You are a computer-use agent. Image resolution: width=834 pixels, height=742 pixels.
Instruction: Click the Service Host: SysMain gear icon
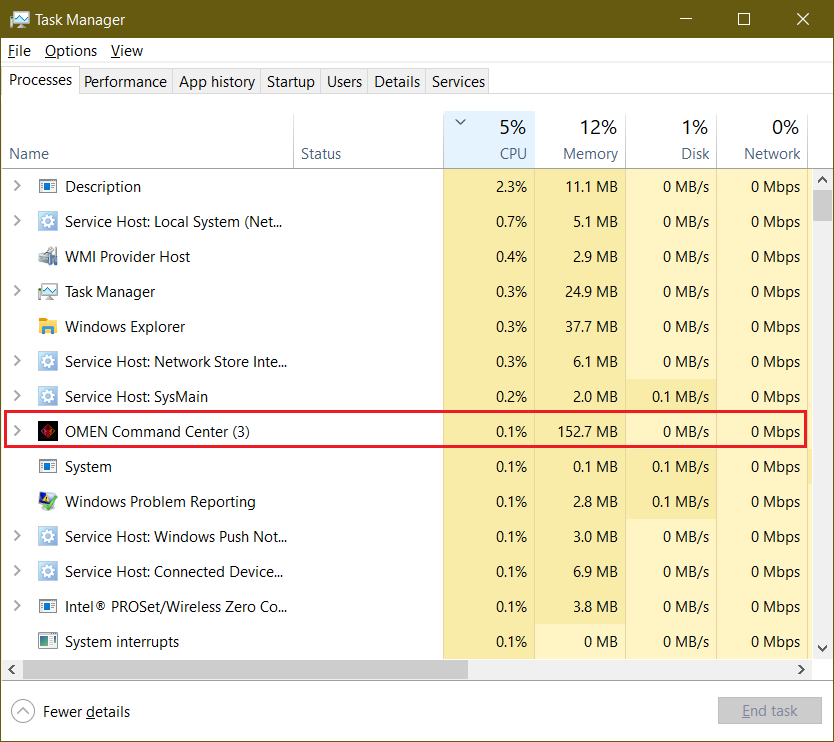click(x=48, y=396)
